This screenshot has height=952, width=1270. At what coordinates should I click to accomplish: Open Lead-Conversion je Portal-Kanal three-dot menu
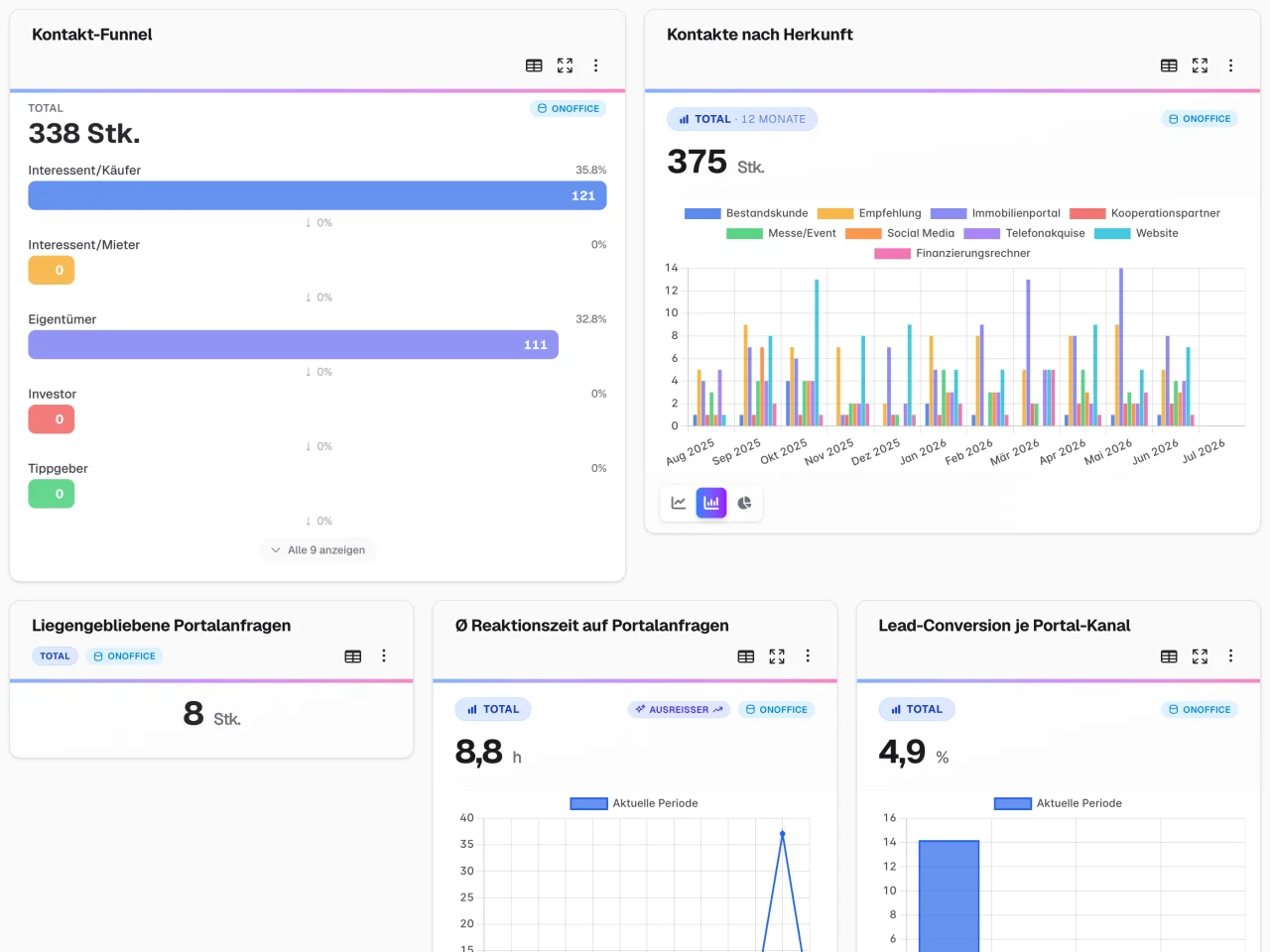tap(1230, 655)
